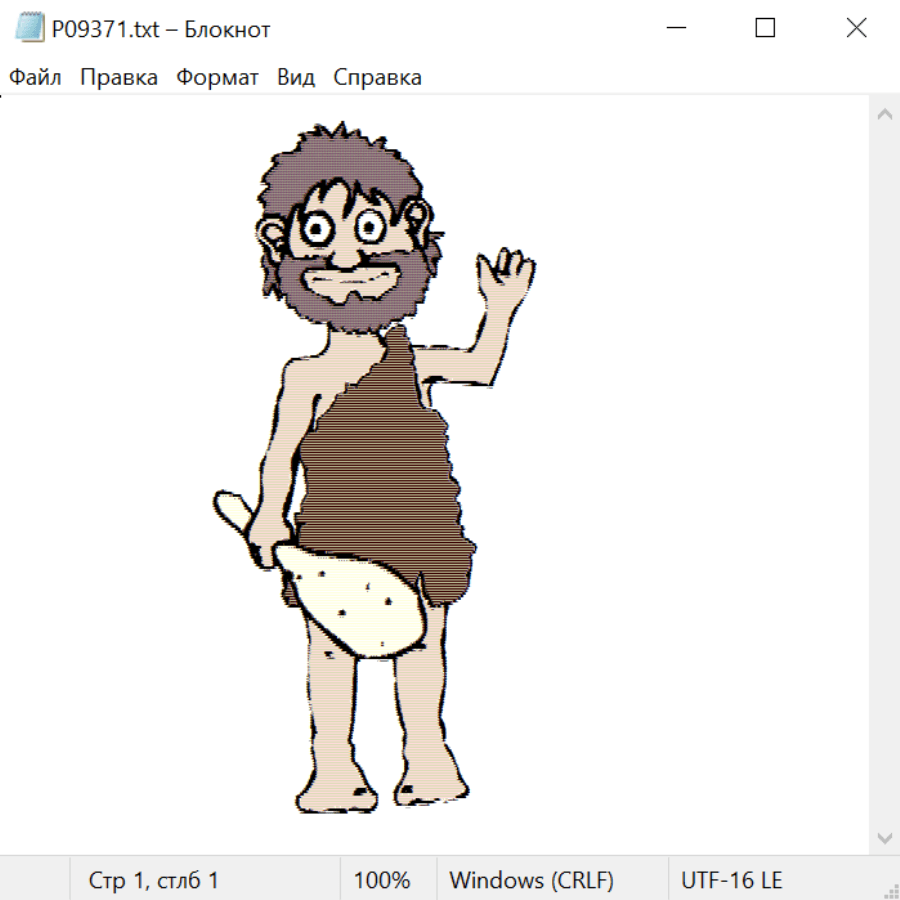Open the Справка menu

377,78
